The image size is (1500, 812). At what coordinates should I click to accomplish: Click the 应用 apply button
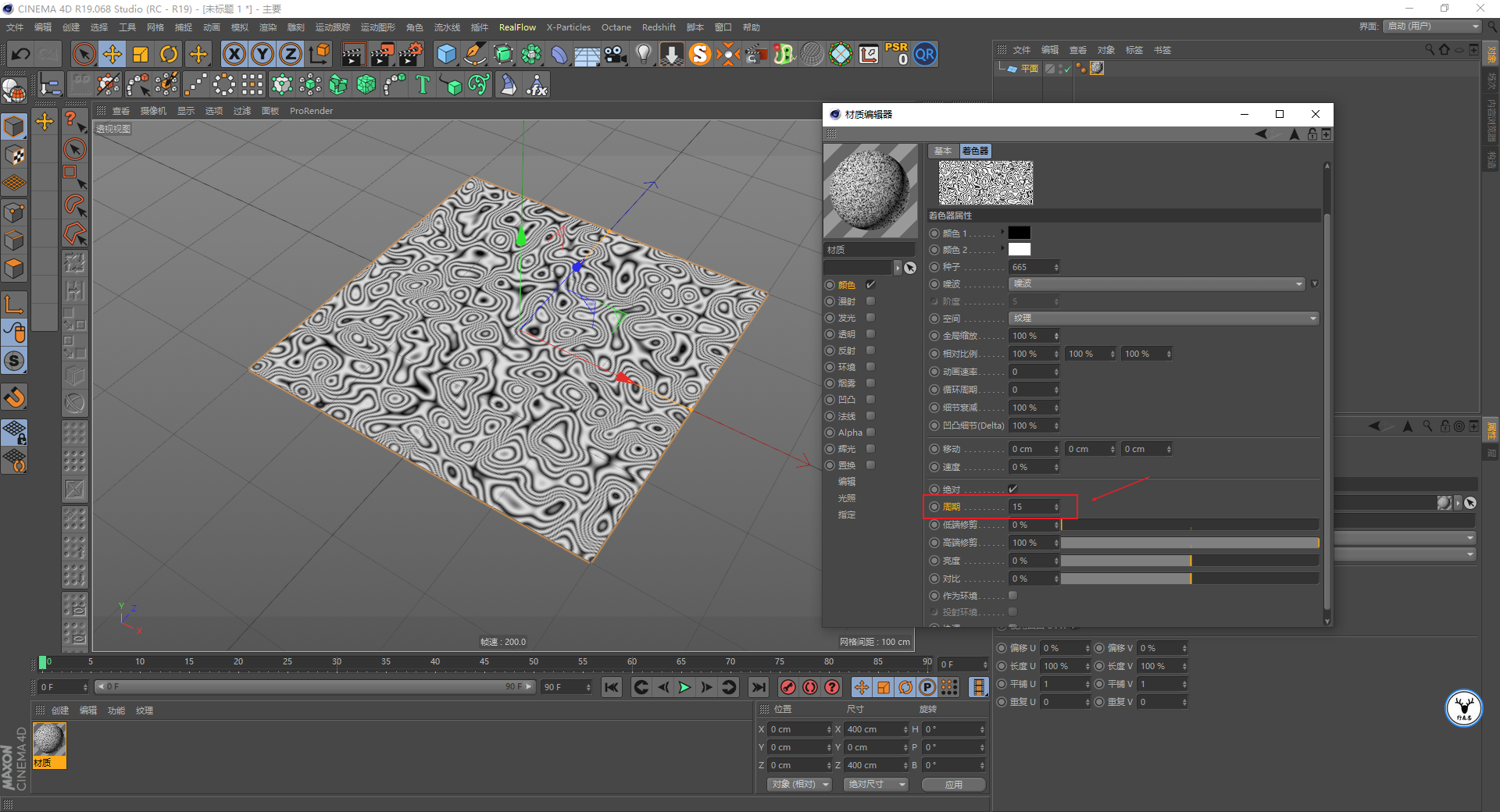[953, 785]
